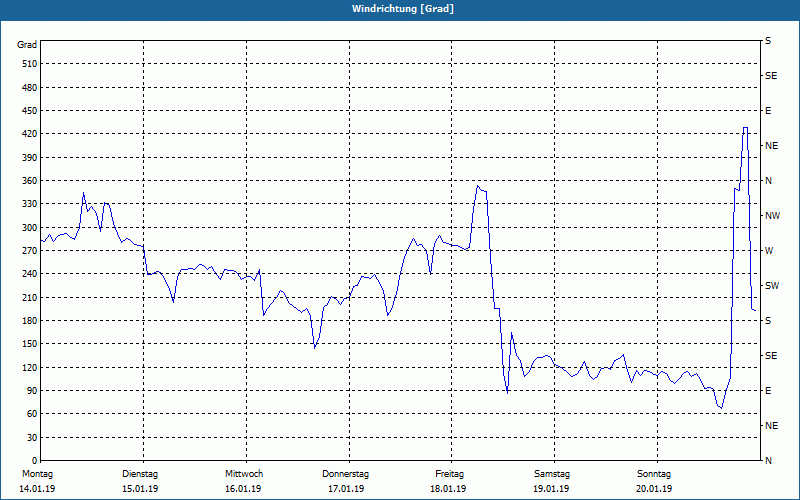The height and width of the screenshot is (500, 800).
Task: Select the Grad unit label on the axis
Action: (27, 45)
